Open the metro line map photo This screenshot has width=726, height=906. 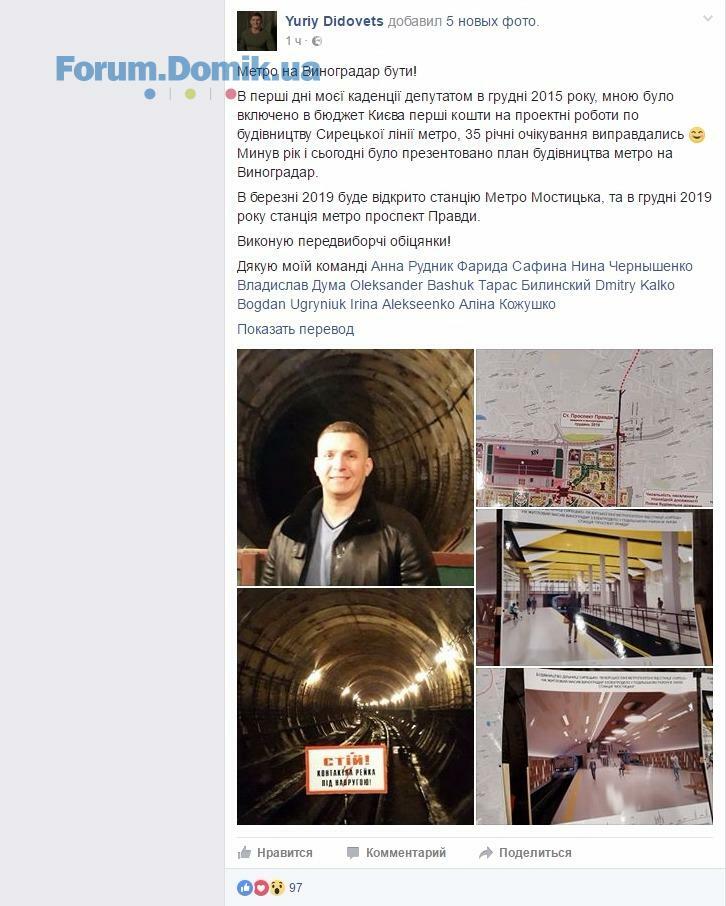(x=594, y=428)
